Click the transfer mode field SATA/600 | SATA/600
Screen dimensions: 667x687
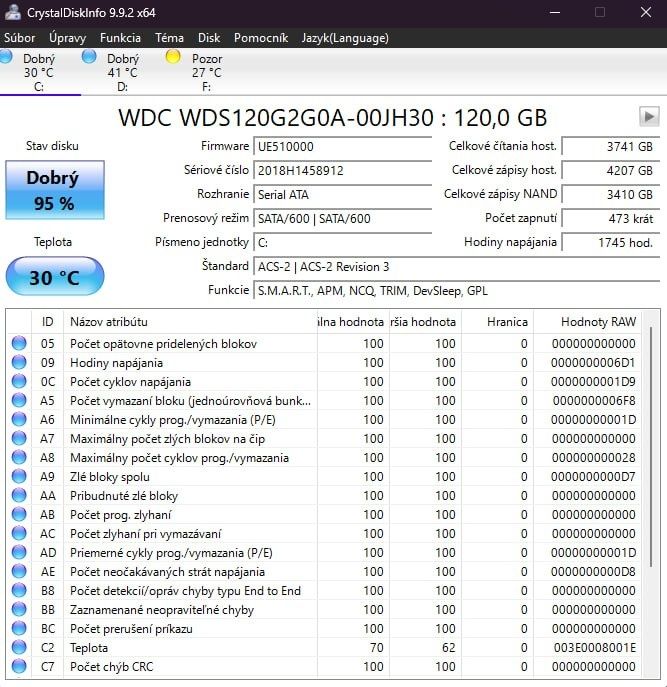[343, 219]
